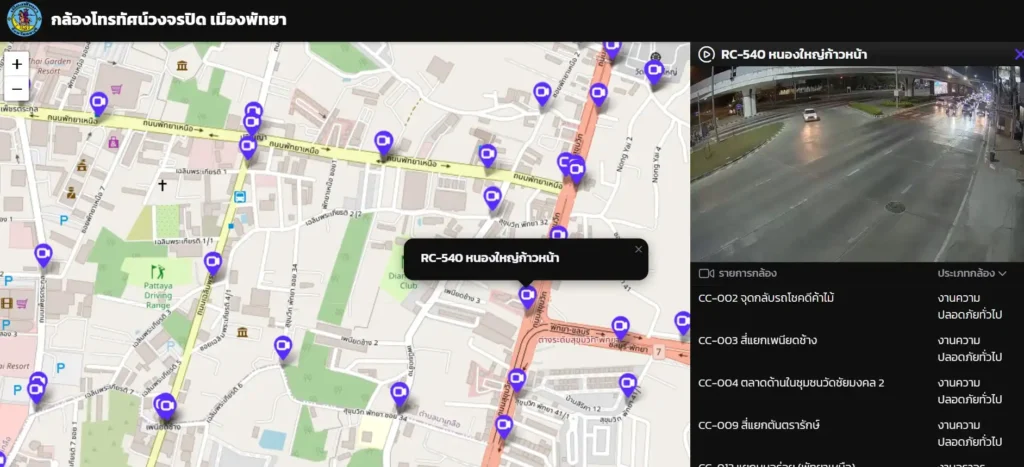Click the camera icon next to รายการกล้อง
1024x467 pixels.
click(706, 273)
